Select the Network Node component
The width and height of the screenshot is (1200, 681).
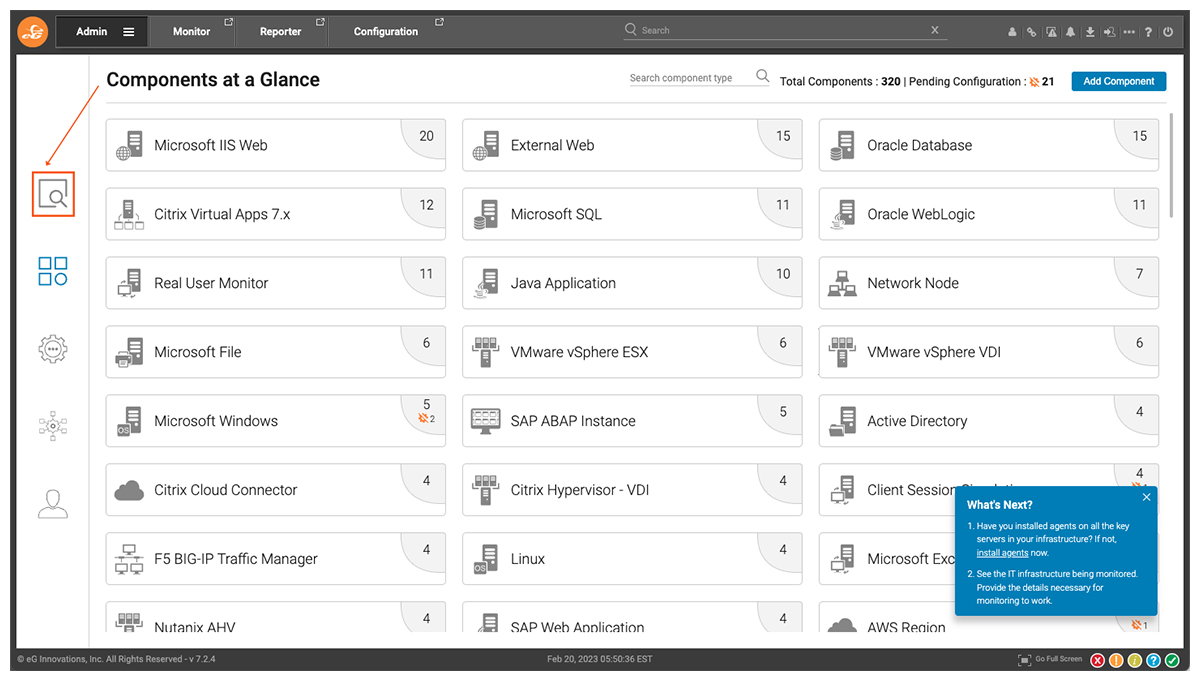[989, 283]
